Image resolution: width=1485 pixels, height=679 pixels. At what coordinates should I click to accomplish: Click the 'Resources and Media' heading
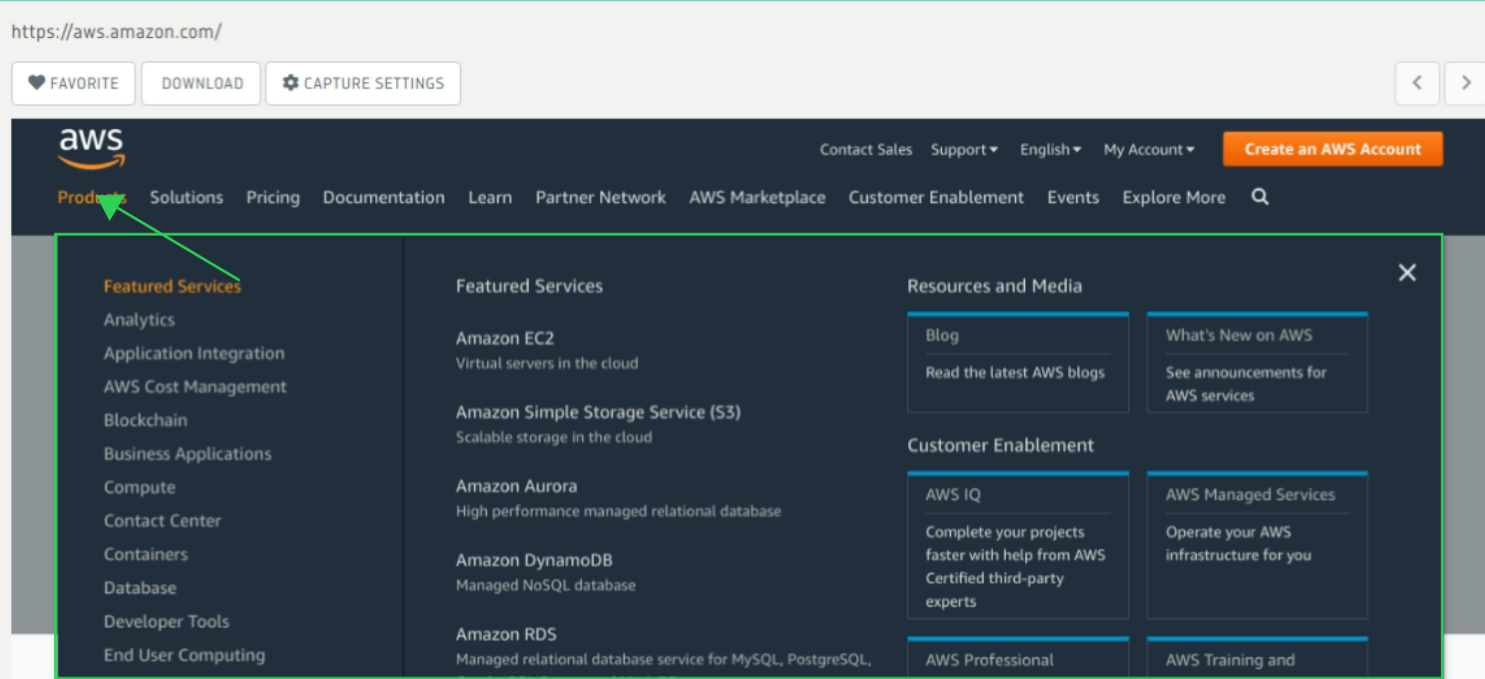994,286
